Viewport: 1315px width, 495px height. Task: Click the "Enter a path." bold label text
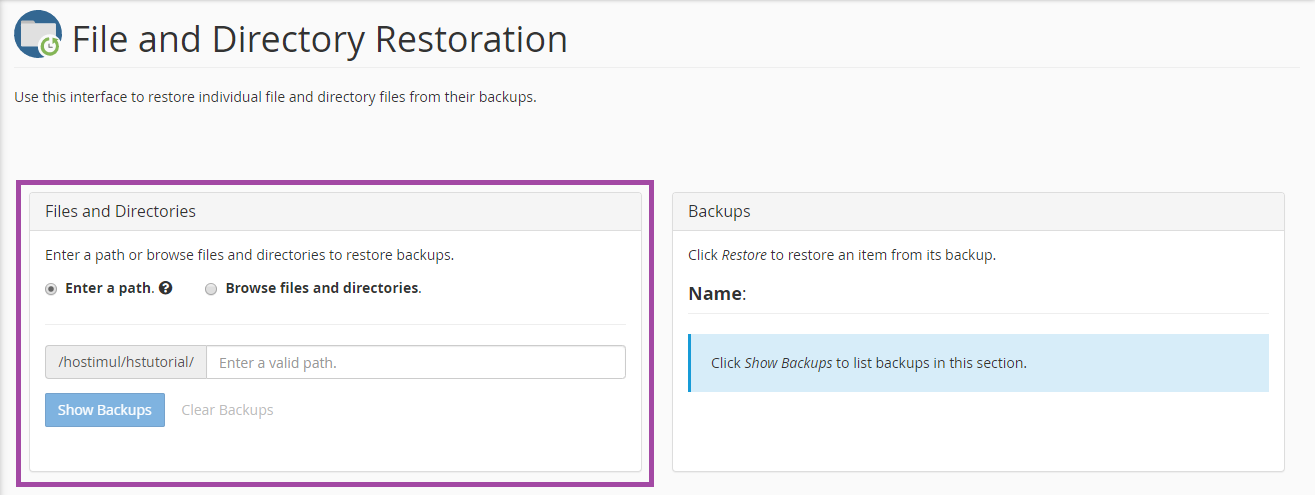coord(109,288)
